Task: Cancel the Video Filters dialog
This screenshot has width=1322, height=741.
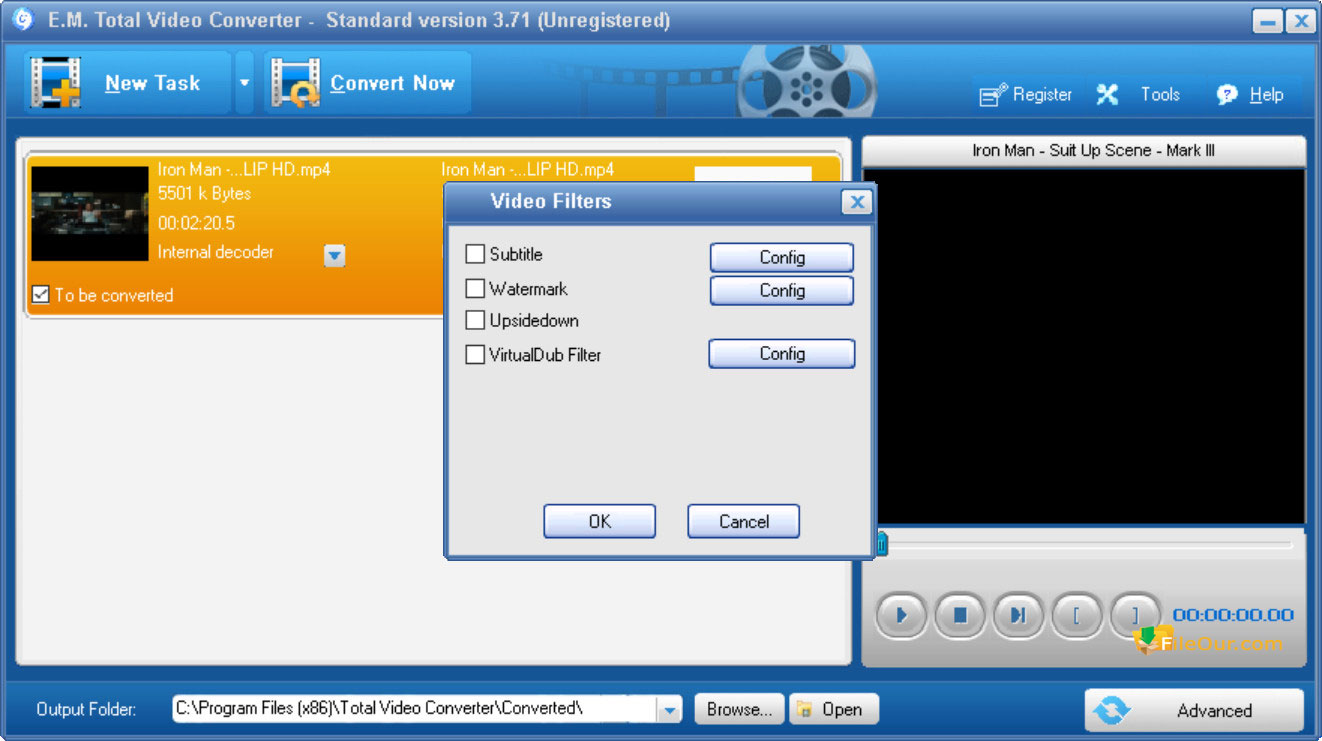Action: point(744,521)
